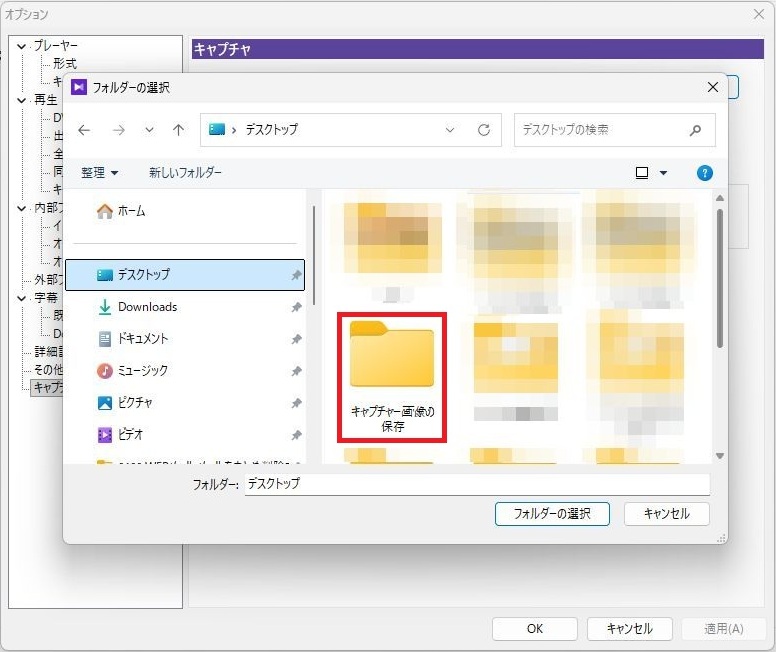Select ビデオ in the sidebar
The image size is (776, 652).
coord(130,435)
